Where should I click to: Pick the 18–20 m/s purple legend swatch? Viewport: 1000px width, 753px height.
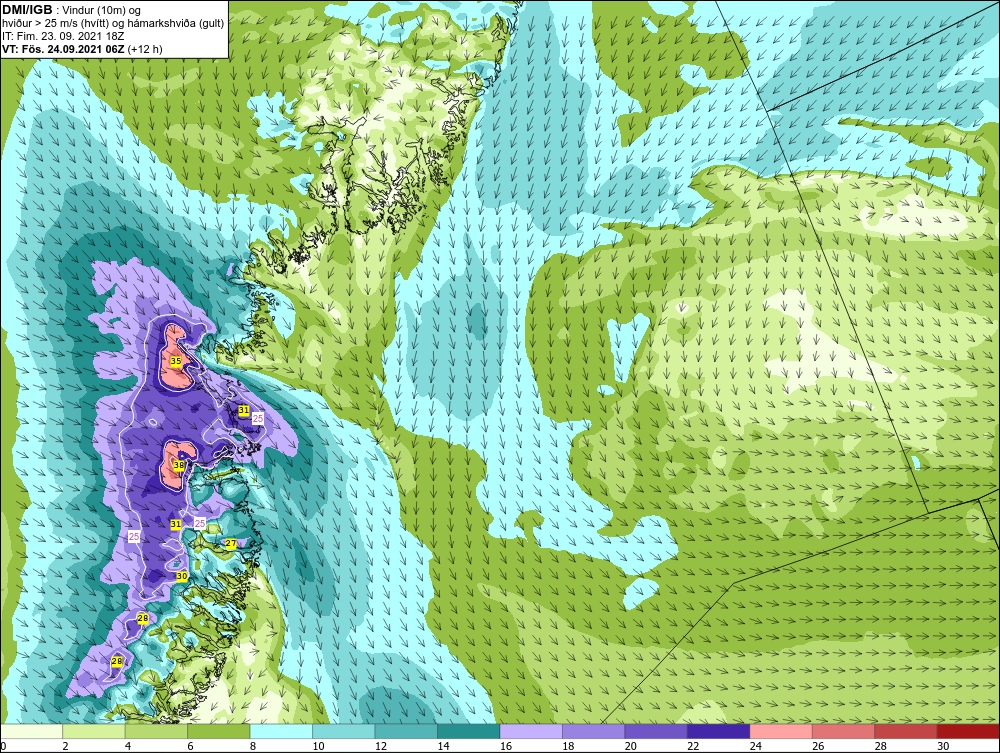coord(594,731)
